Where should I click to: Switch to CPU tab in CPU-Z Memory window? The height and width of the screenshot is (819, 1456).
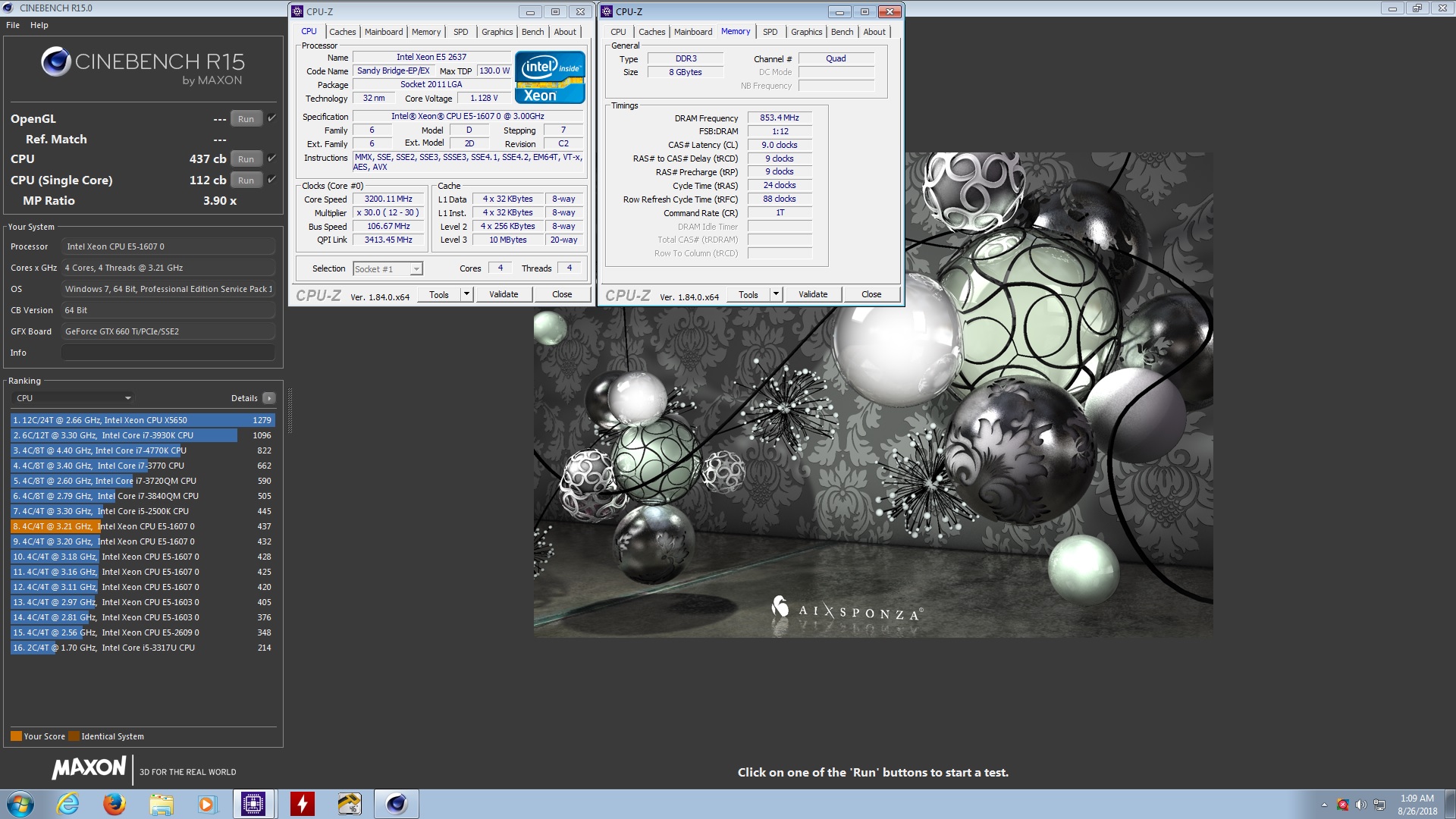(619, 32)
